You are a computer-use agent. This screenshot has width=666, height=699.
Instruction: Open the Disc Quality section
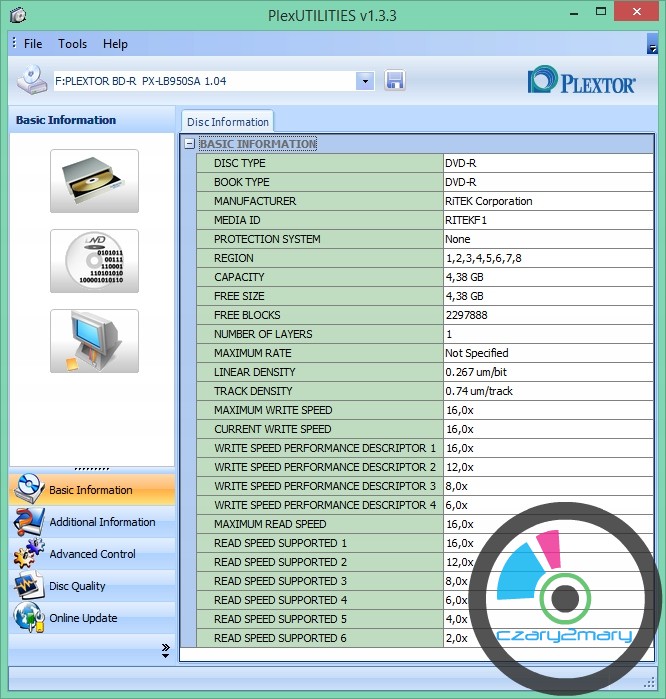77,586
